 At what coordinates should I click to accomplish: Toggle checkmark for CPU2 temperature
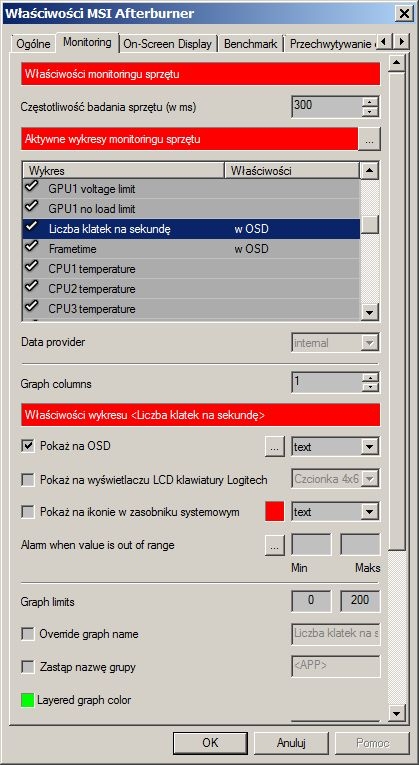(32, 287)
